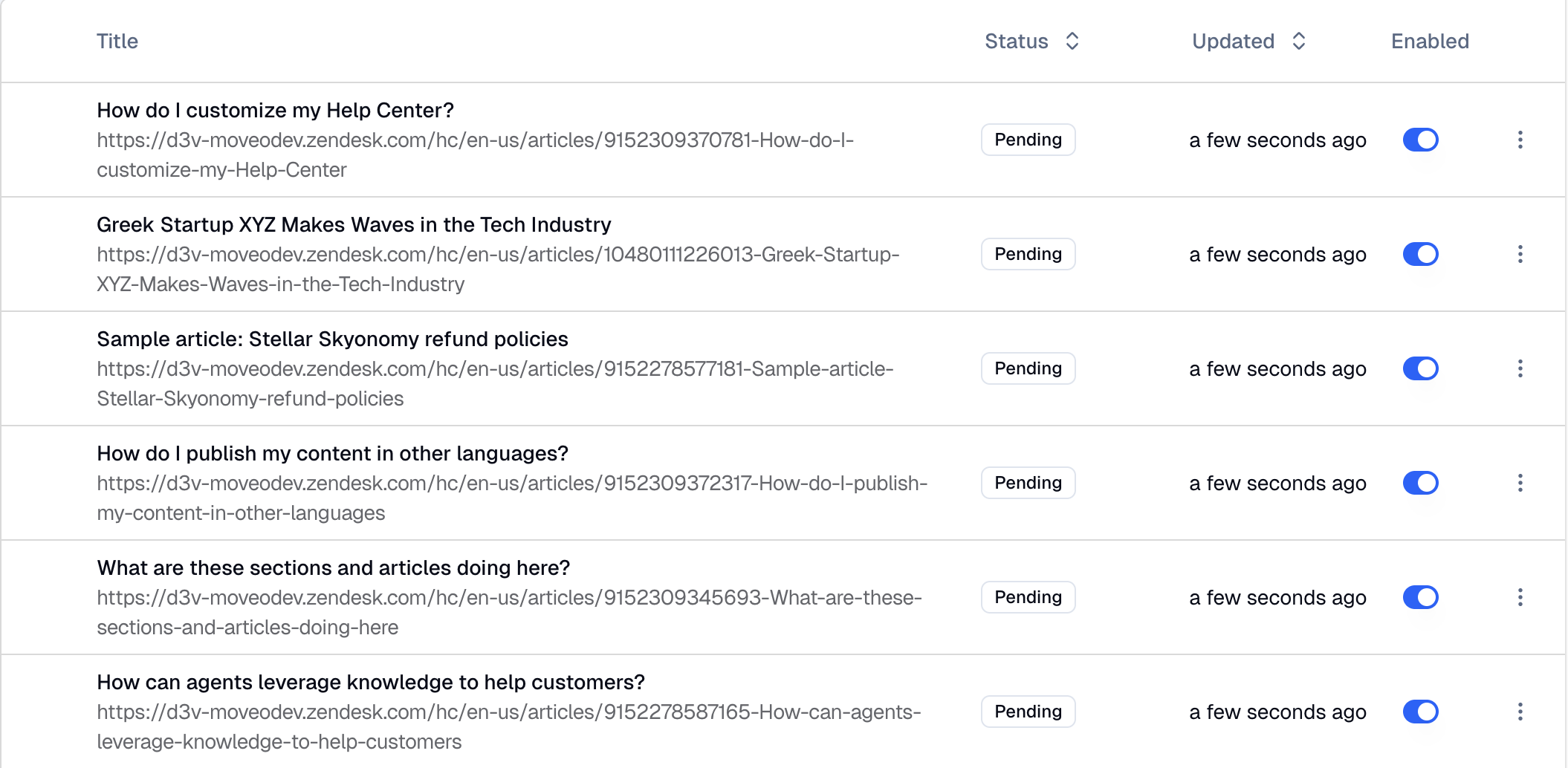Click the Pending badge for the customize Help Center row
This screenshot has width=1568, height=768.
pyautogui.click(x=1028, y=140)
